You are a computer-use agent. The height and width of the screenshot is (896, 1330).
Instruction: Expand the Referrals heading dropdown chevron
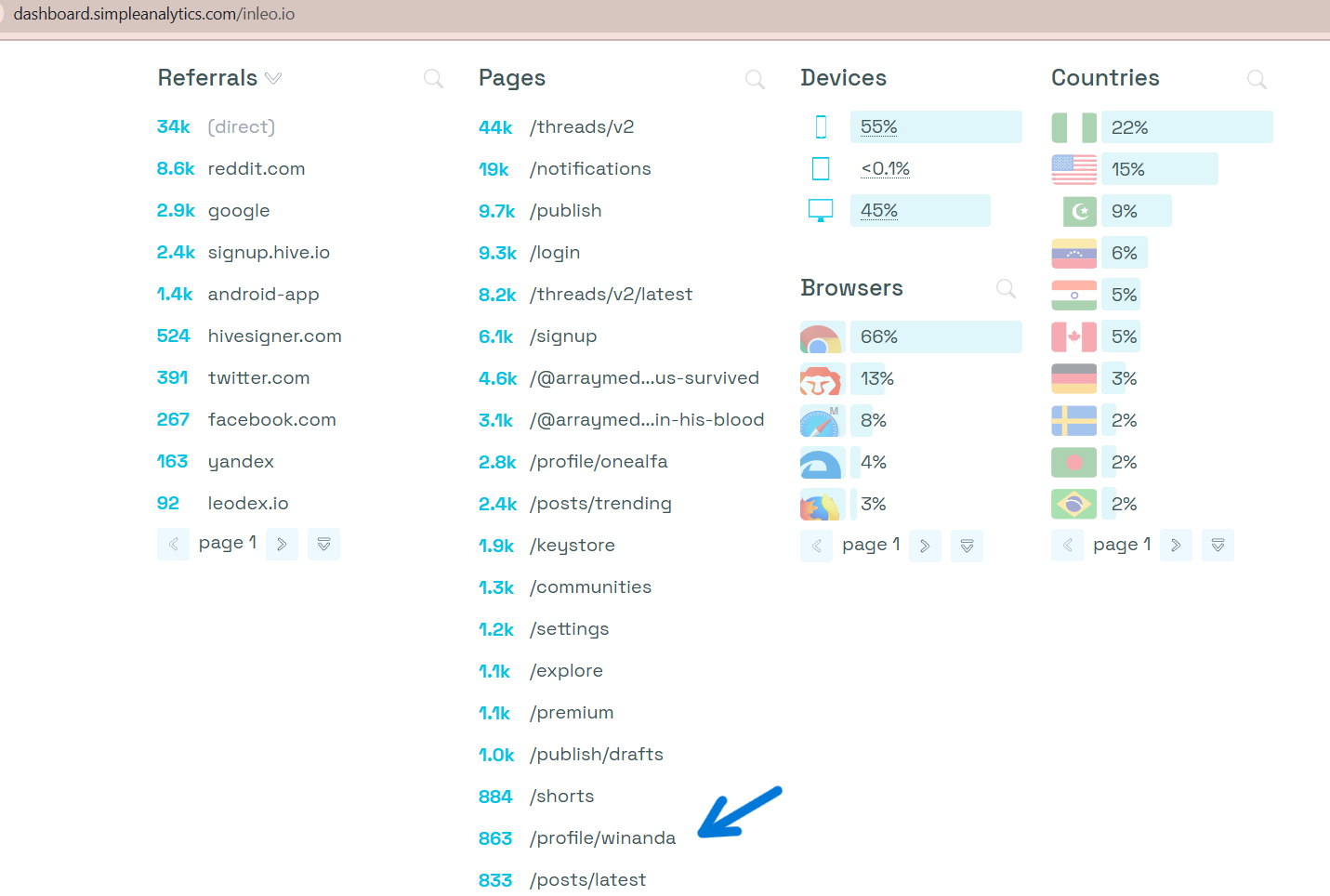(x=273, y=79)
